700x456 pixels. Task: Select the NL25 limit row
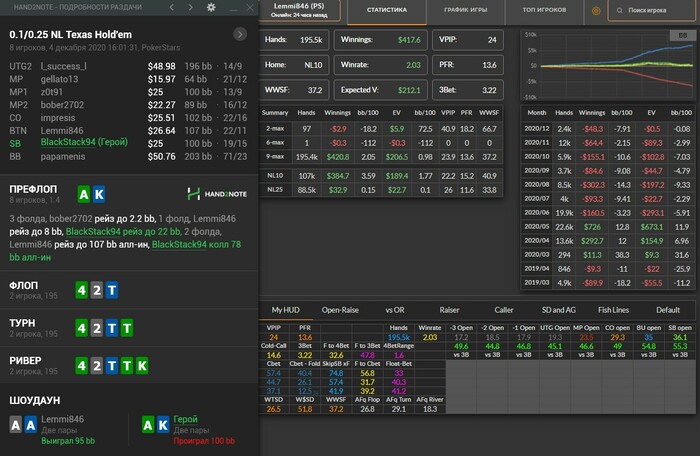tap(381, 190)
